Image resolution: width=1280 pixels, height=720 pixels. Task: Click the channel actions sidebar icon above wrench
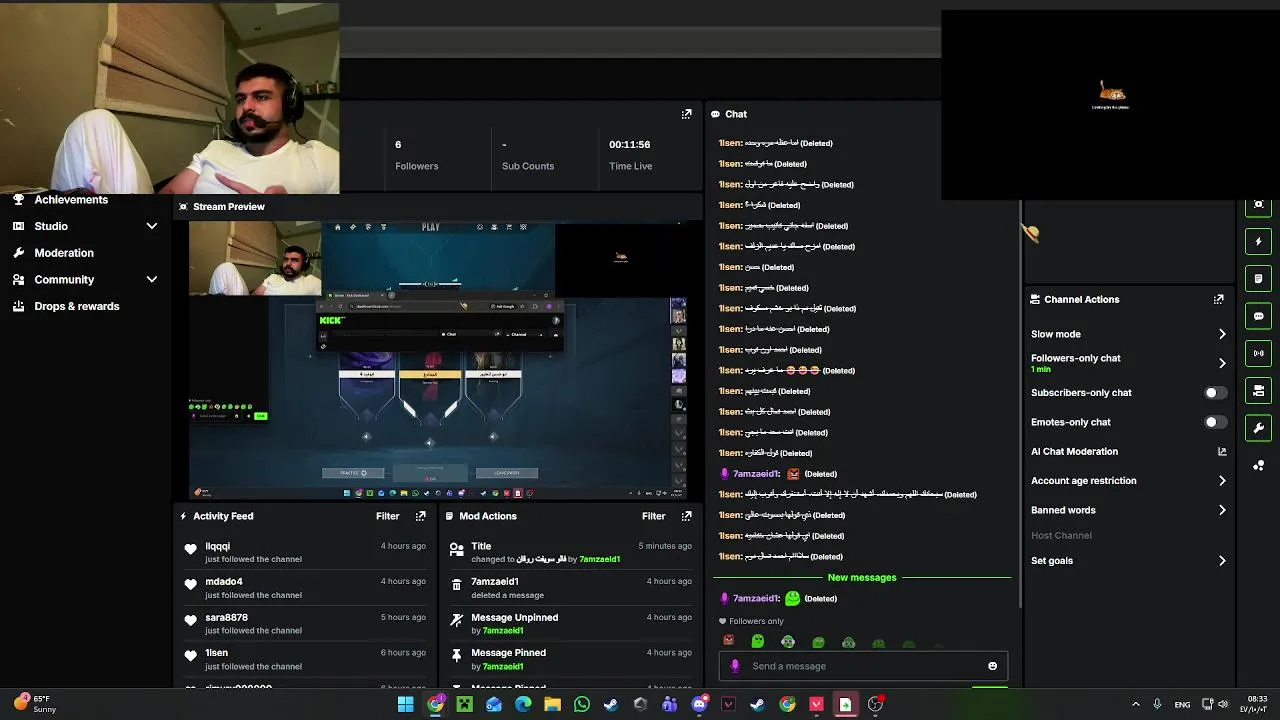tap(1258, 390)
